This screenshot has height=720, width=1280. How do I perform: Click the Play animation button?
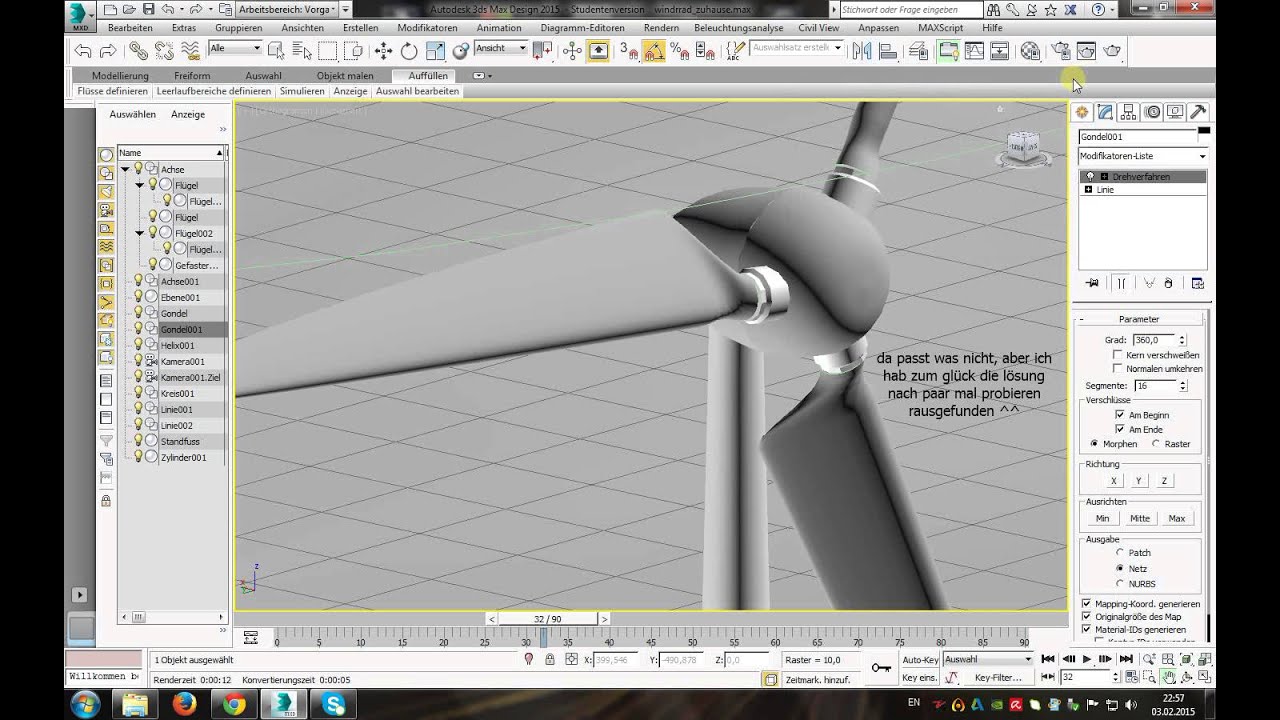pyautogui.click(x=1087, y=659)
